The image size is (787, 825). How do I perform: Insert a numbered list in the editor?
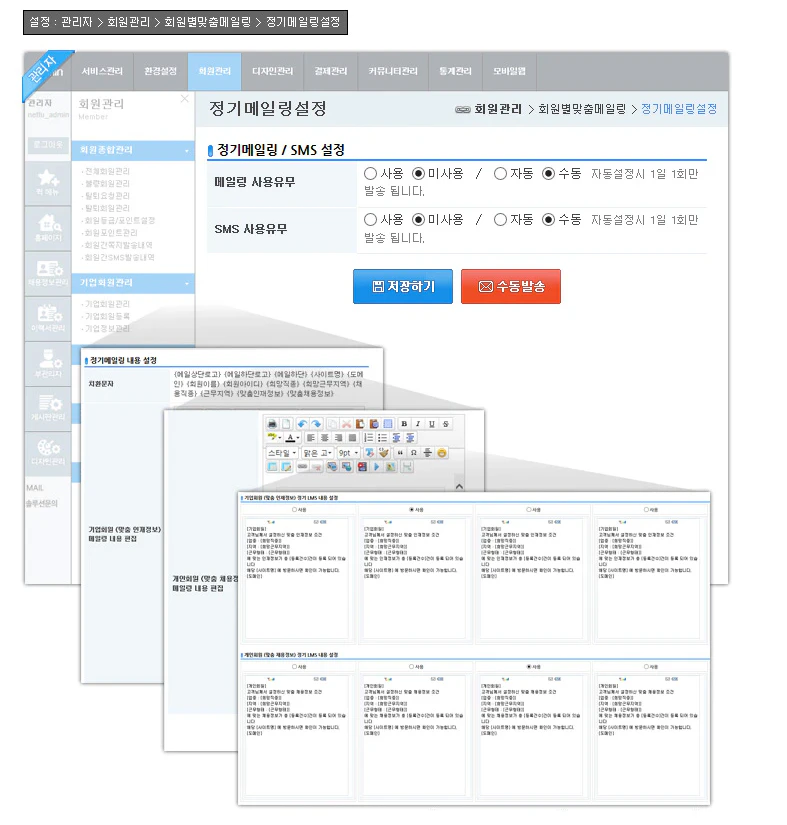(368, 437)
